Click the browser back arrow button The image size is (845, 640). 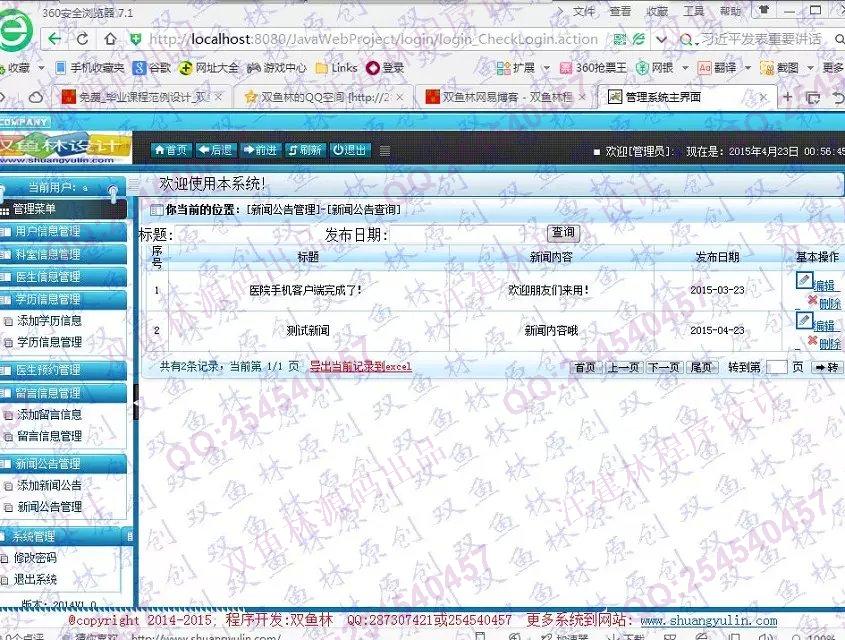click(54, 39)
